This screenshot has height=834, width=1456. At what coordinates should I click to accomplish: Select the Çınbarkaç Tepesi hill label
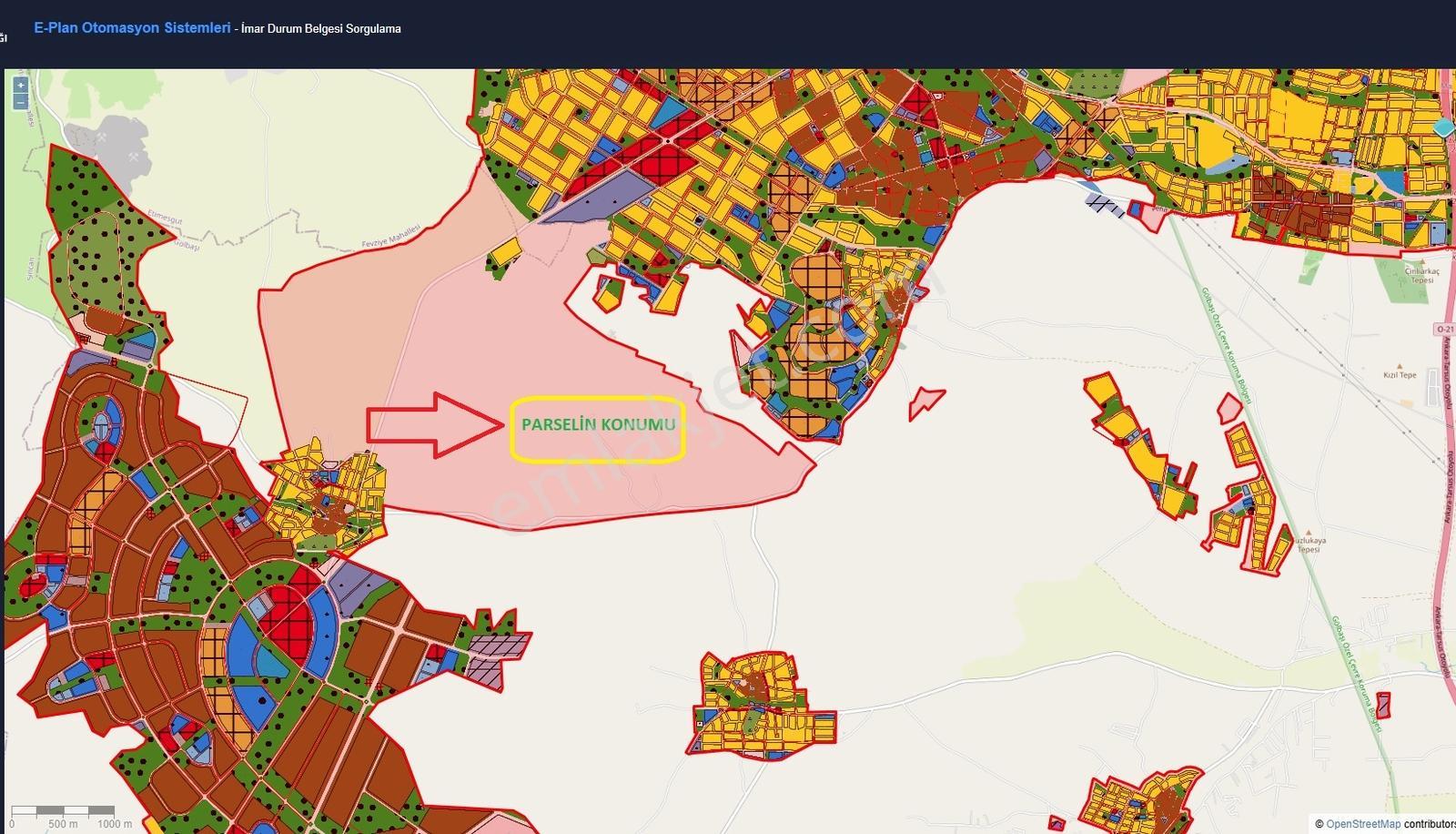click(1421, 276)
